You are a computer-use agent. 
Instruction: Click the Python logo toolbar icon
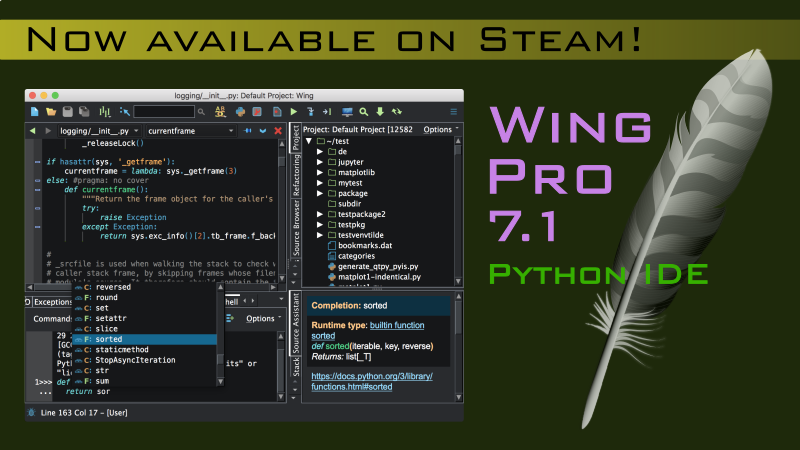tap(239, 112)
